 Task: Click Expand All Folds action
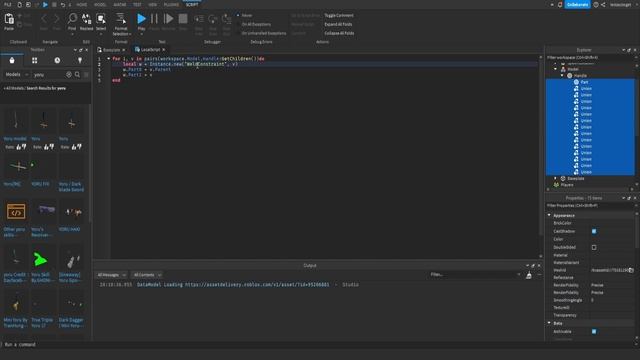[x=338, y=24]
